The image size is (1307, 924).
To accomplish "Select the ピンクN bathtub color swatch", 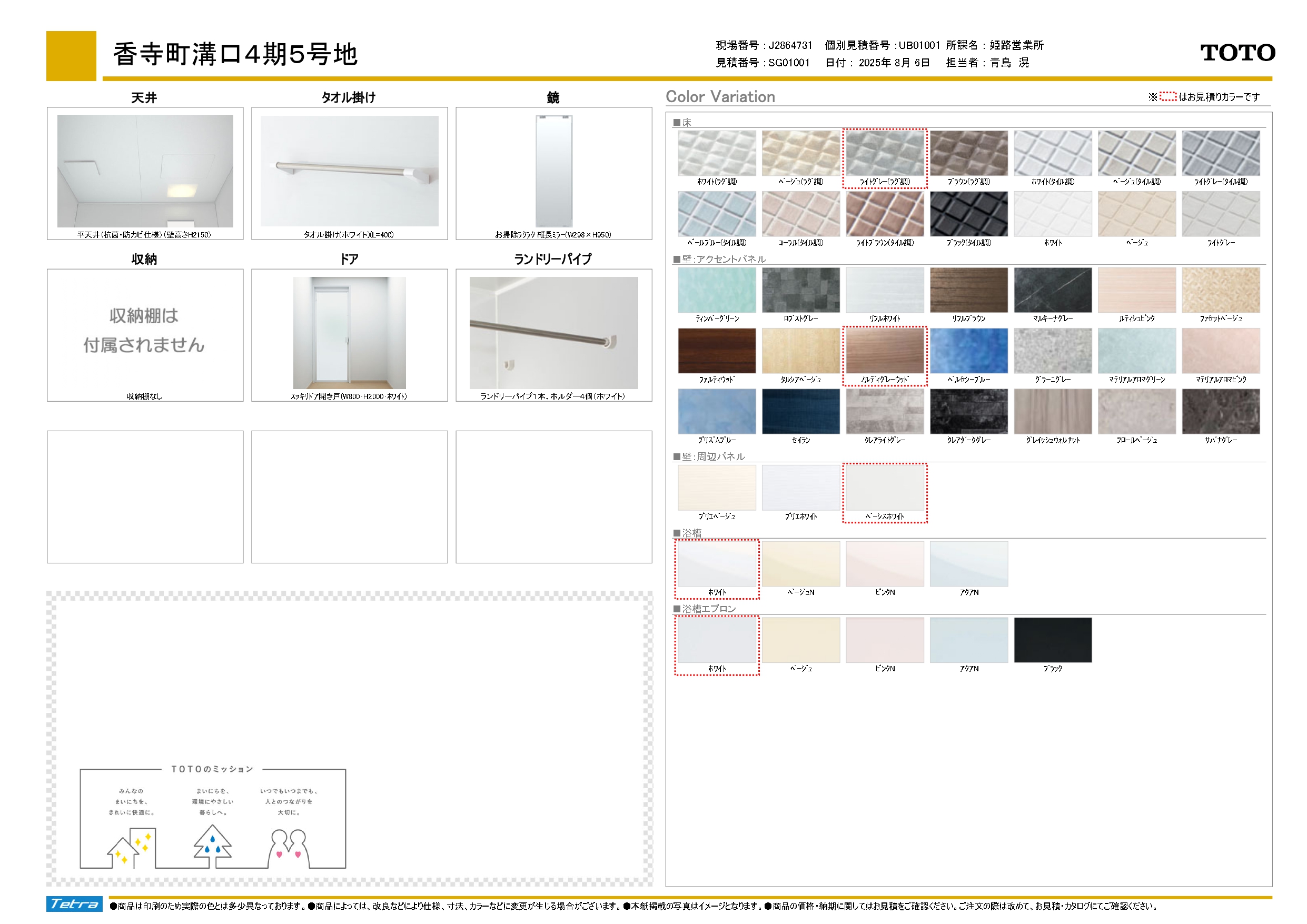I will click(x=885, y=564).
